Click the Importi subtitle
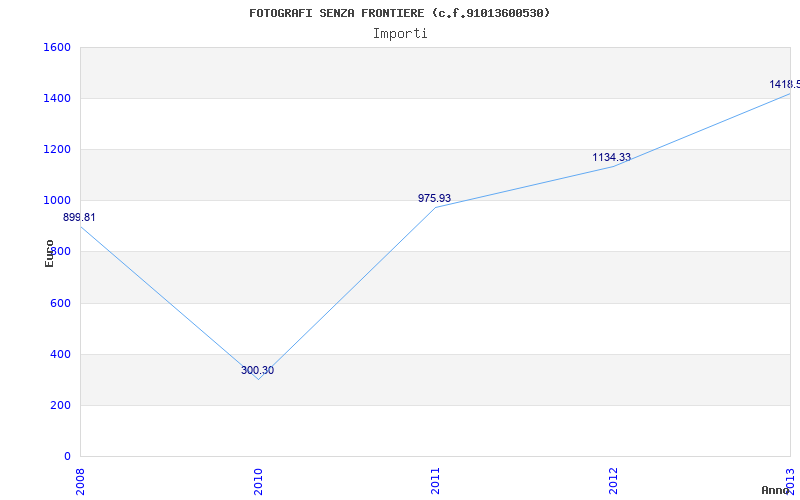The height and width of the screenshot is (500, 800). [x=400, y=34]
